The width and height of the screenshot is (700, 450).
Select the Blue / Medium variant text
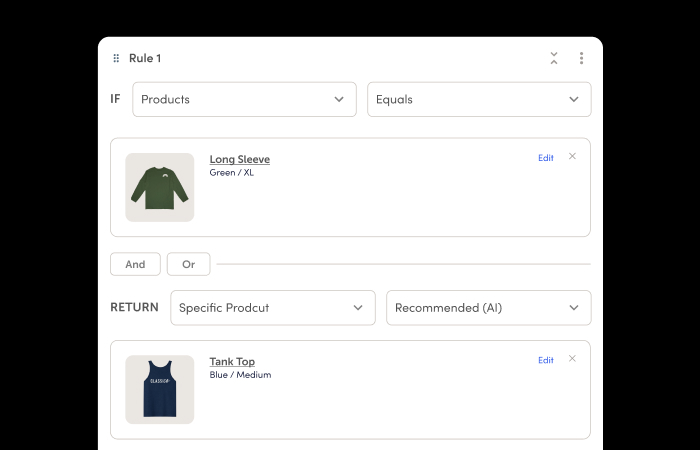[240, 375]
